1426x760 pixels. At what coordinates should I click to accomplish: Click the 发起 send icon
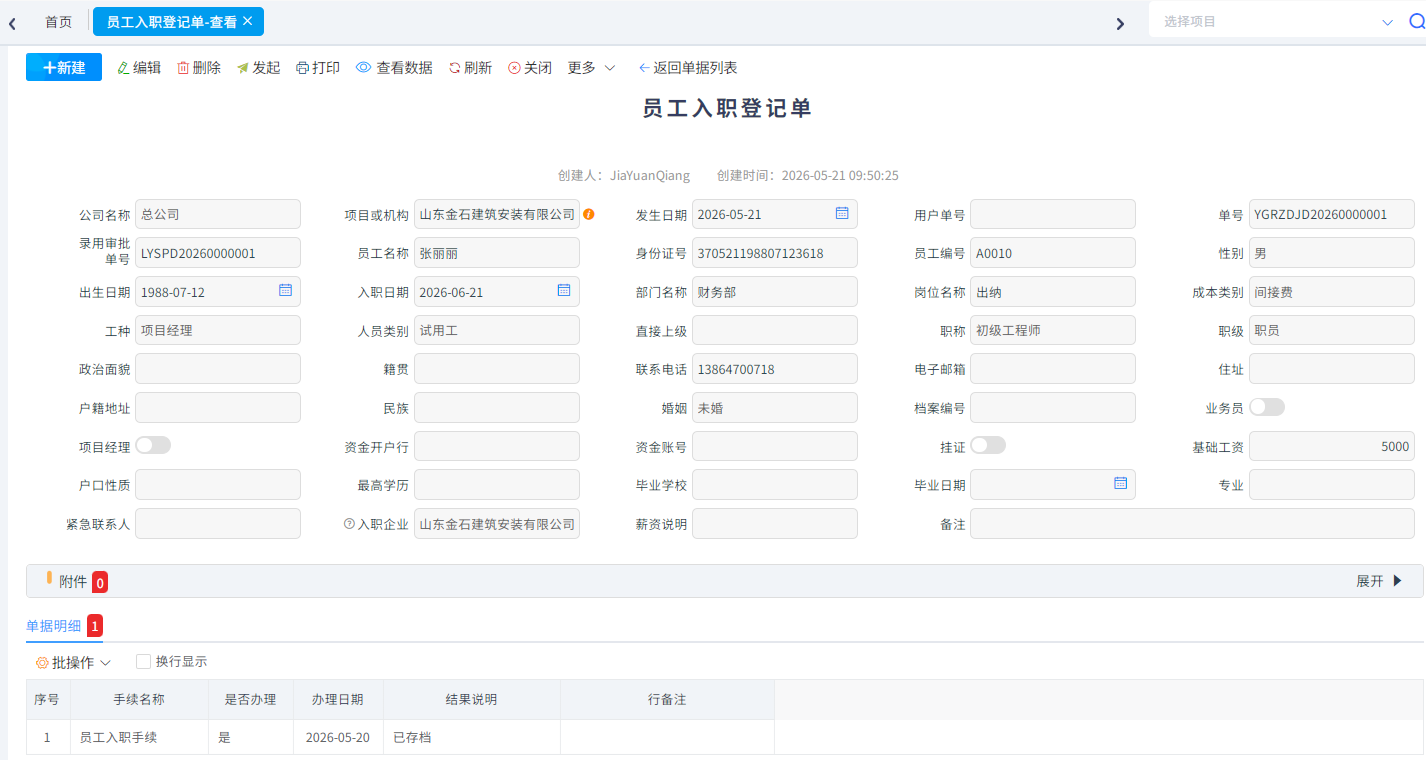[x=243, y=68]
